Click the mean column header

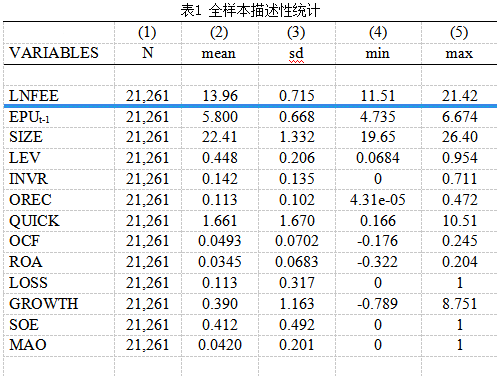(219, 54)
